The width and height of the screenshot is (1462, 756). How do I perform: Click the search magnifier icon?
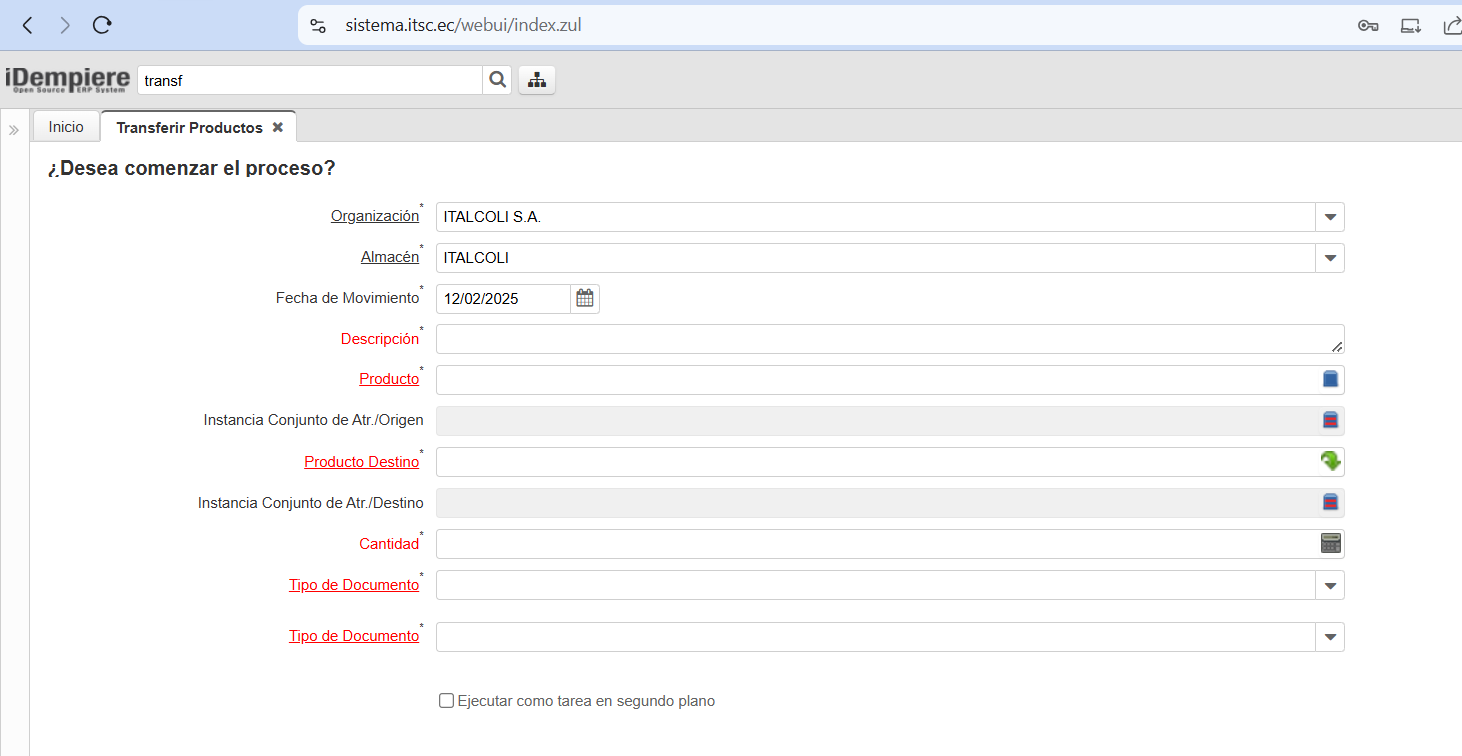[x=497, y=80]
